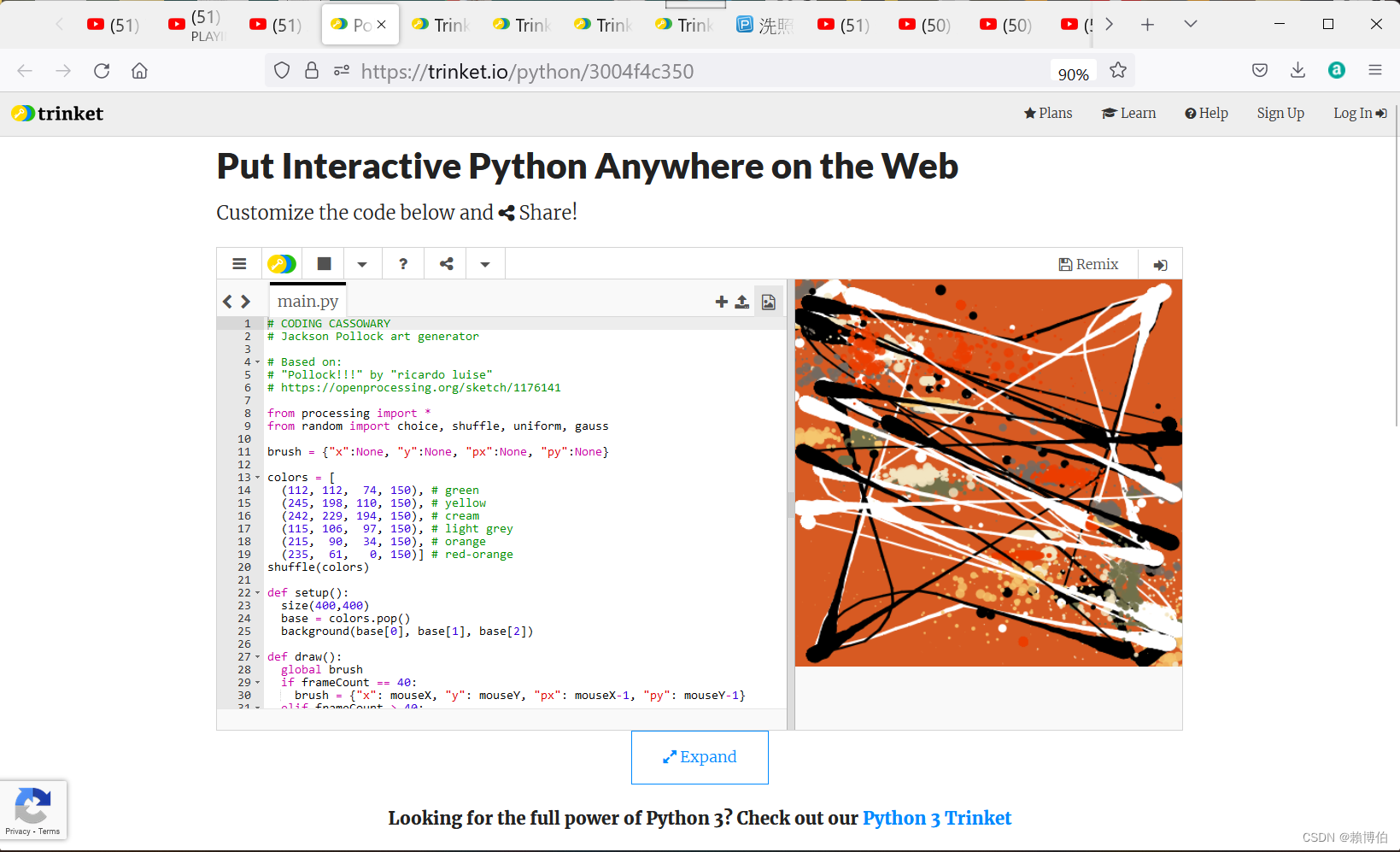Follow the Python 3 Trinket link
The height and width of the screenshot is (852, 1400).
click(x=936, y=818)
